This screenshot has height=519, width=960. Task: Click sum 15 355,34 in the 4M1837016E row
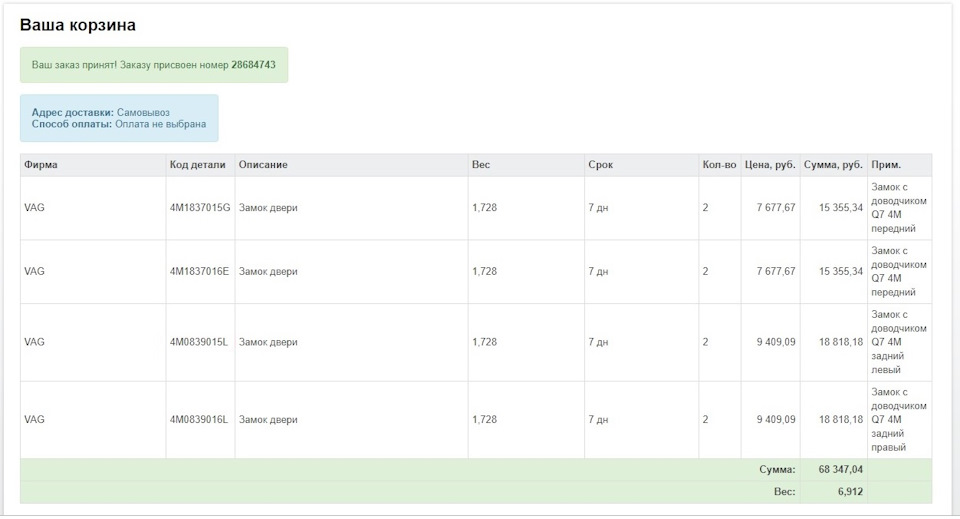(841, 272)
